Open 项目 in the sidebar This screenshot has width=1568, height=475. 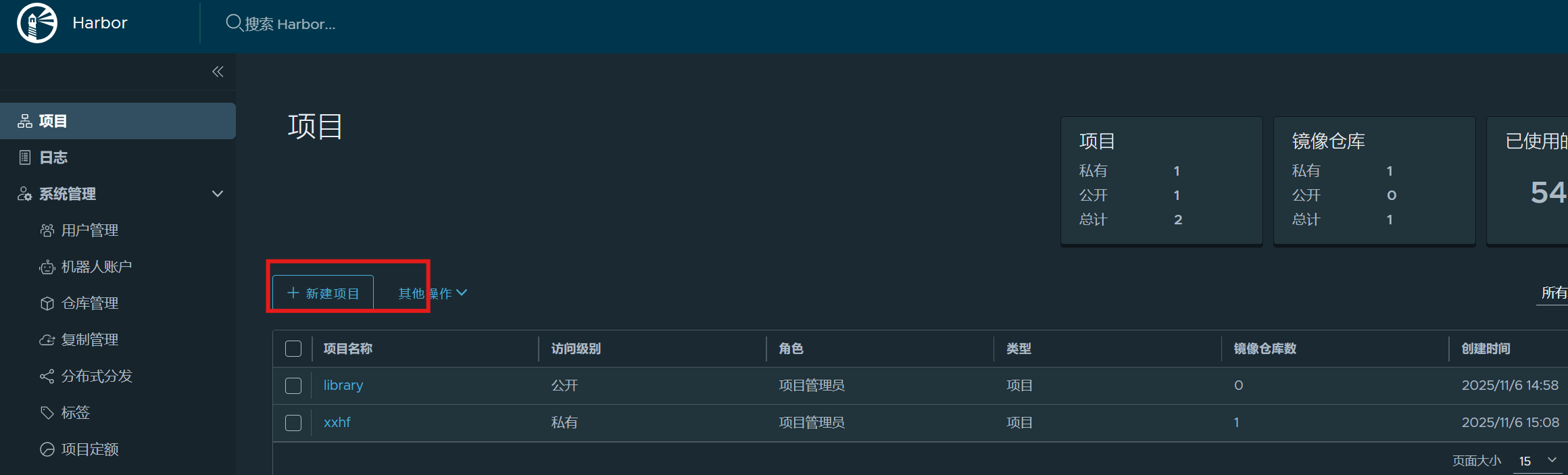(x=118, y=121)
